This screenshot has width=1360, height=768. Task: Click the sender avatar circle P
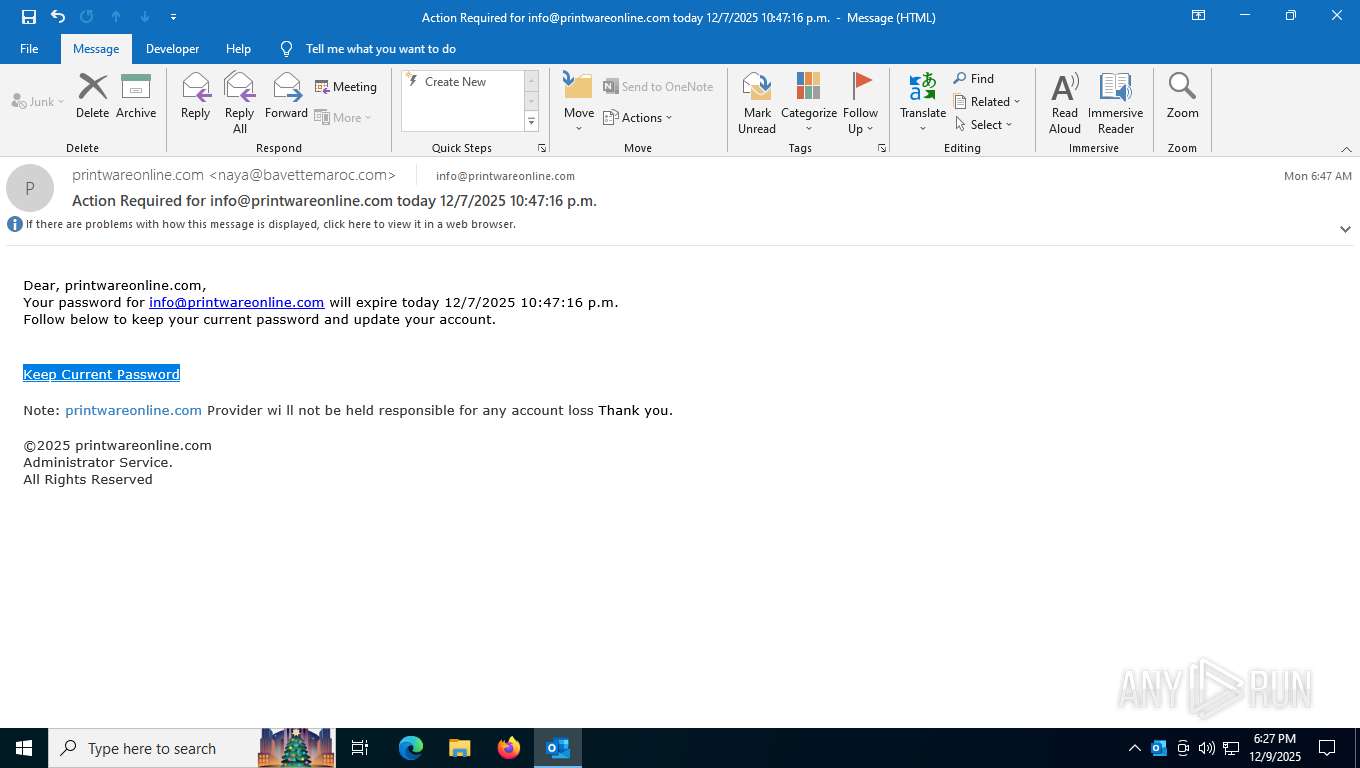pyautogui.click(x=30, y=188)
